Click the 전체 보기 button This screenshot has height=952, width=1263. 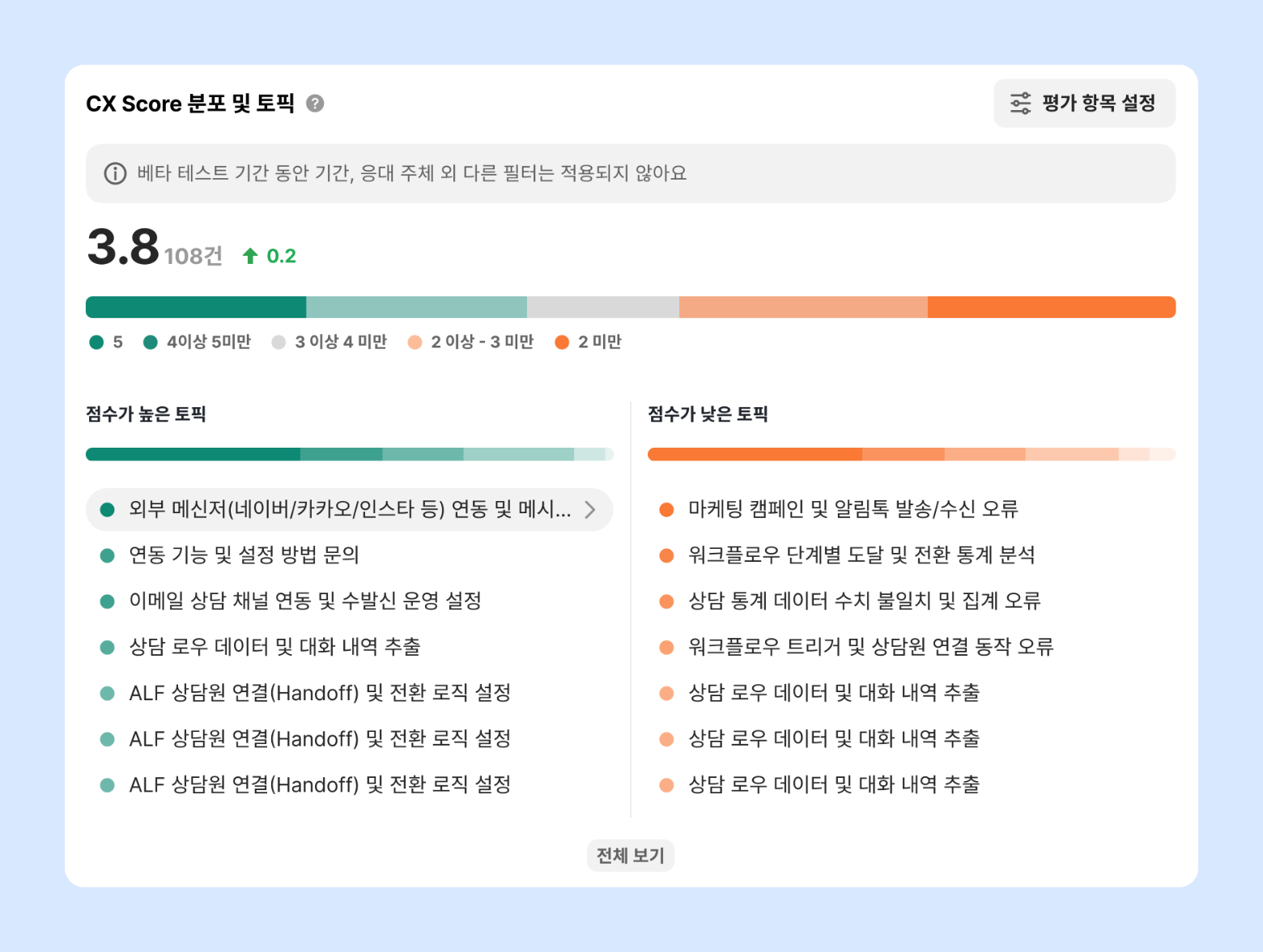[630, 856]
